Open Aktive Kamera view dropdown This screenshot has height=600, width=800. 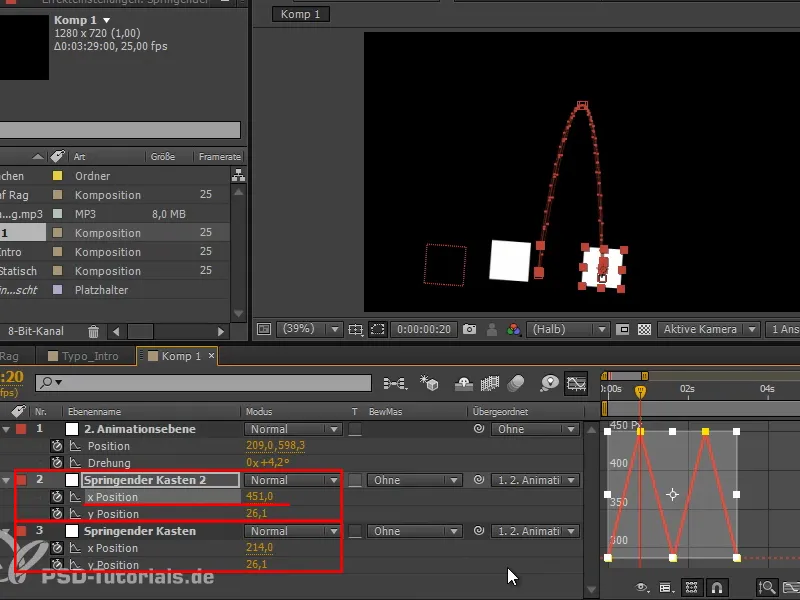coord(708,329)
